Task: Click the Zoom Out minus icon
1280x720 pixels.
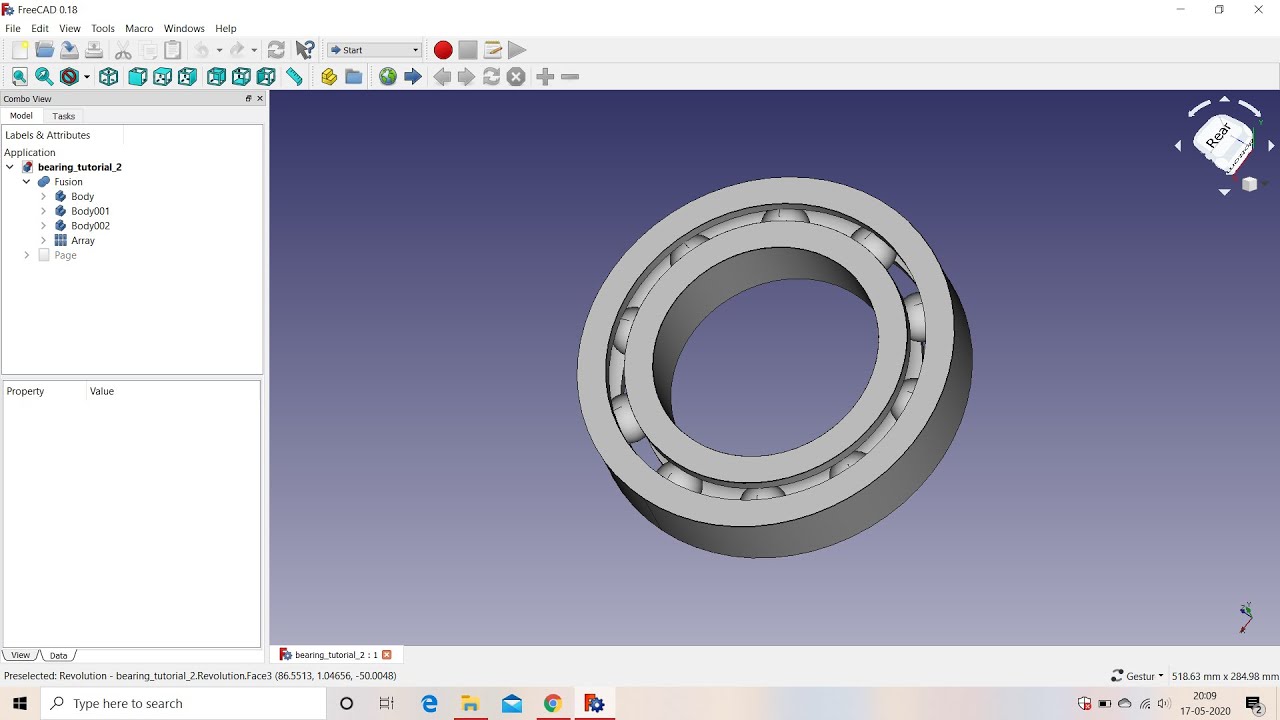Action: (x=570, y=77)
